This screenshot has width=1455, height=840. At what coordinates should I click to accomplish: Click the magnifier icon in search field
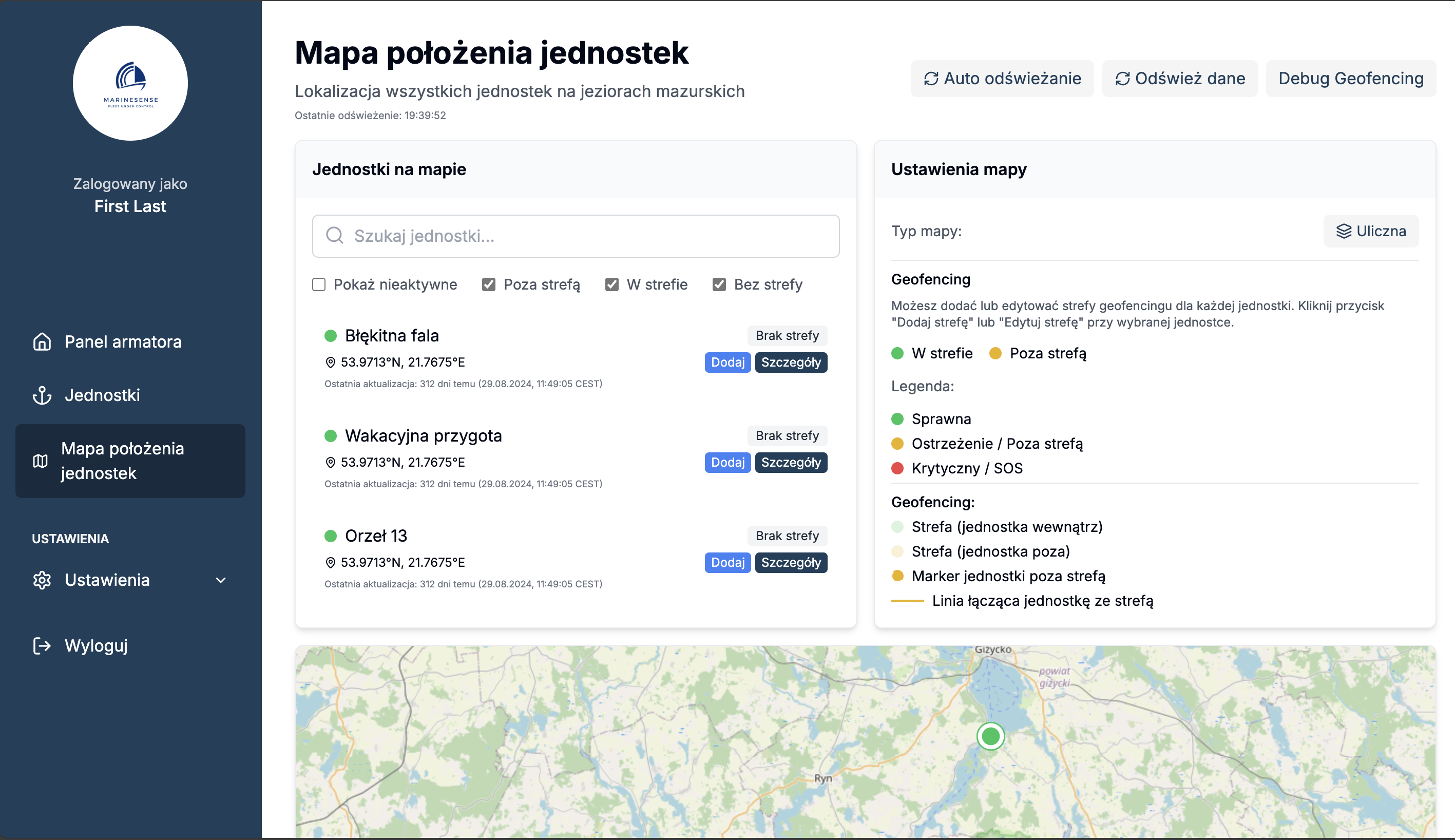(335, 235)
